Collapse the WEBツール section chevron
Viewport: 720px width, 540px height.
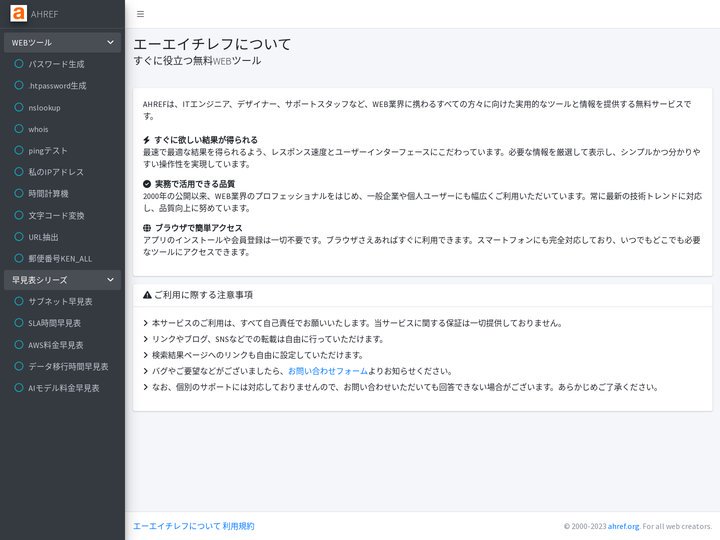click(x=110, y=42)
